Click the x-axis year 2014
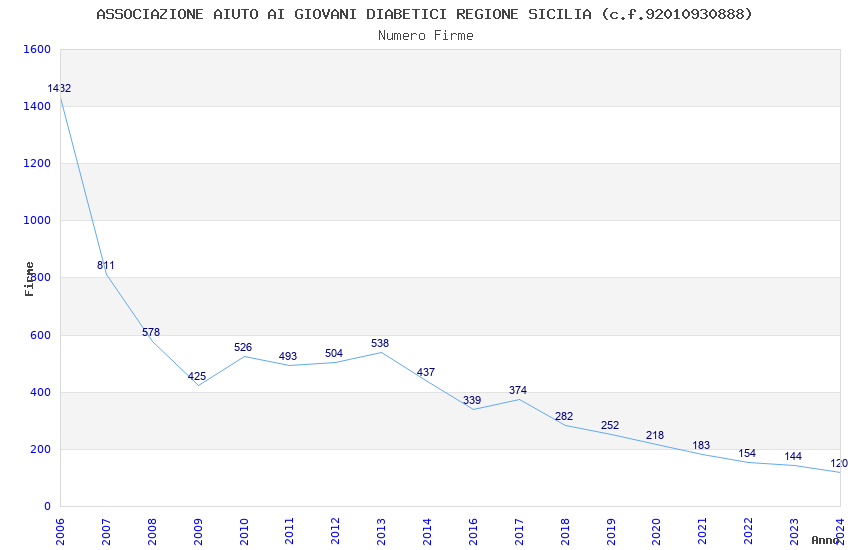 [427, 532]
